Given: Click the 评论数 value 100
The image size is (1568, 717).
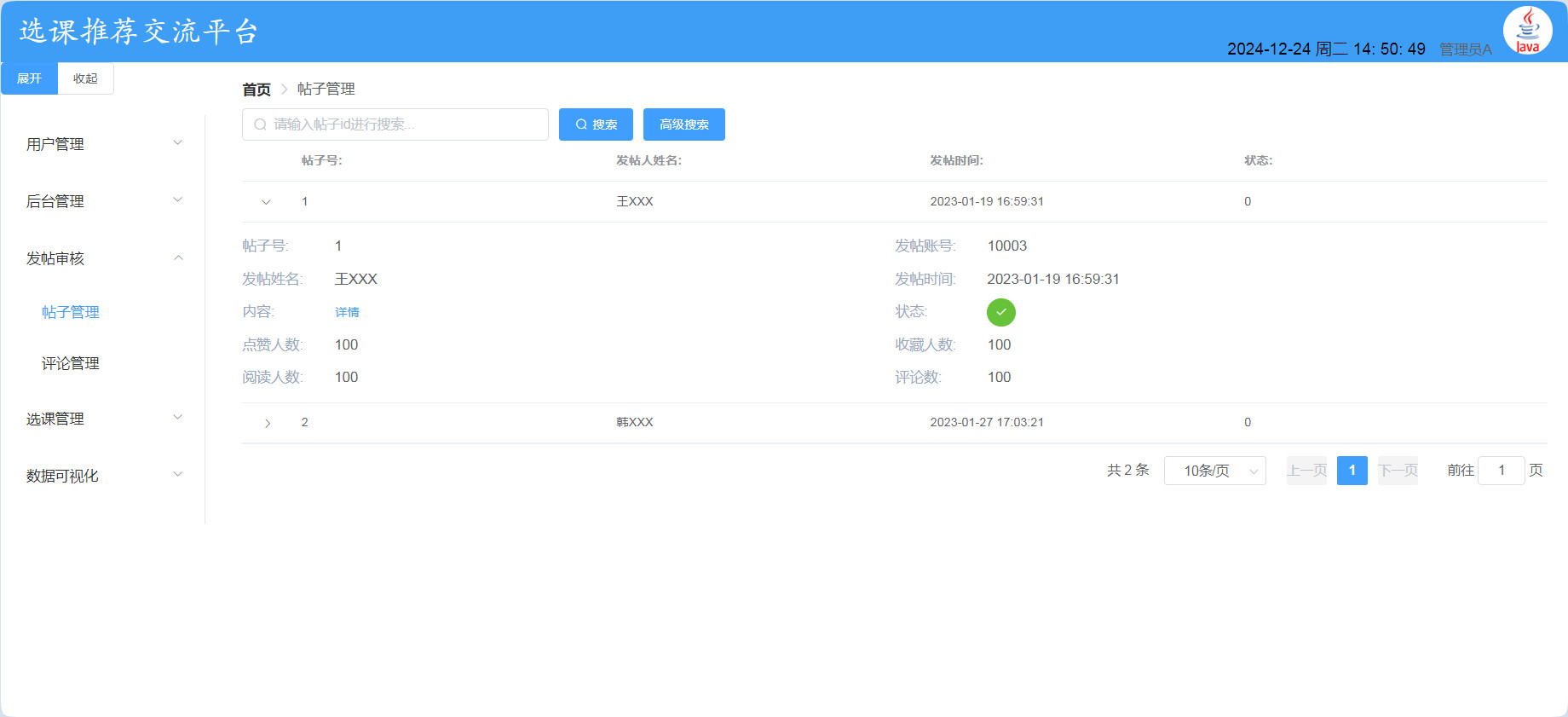Looking at the screenshot, I should (x=1000, y=378).
